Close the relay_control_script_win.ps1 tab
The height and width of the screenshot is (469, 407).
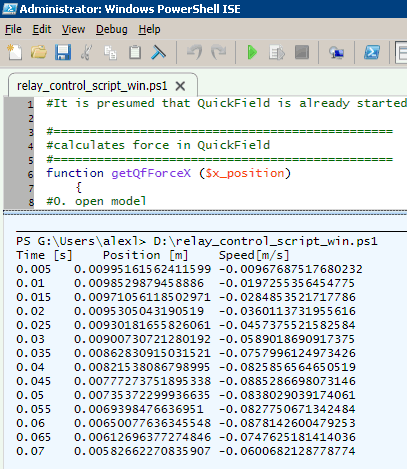tap(180, 86)
